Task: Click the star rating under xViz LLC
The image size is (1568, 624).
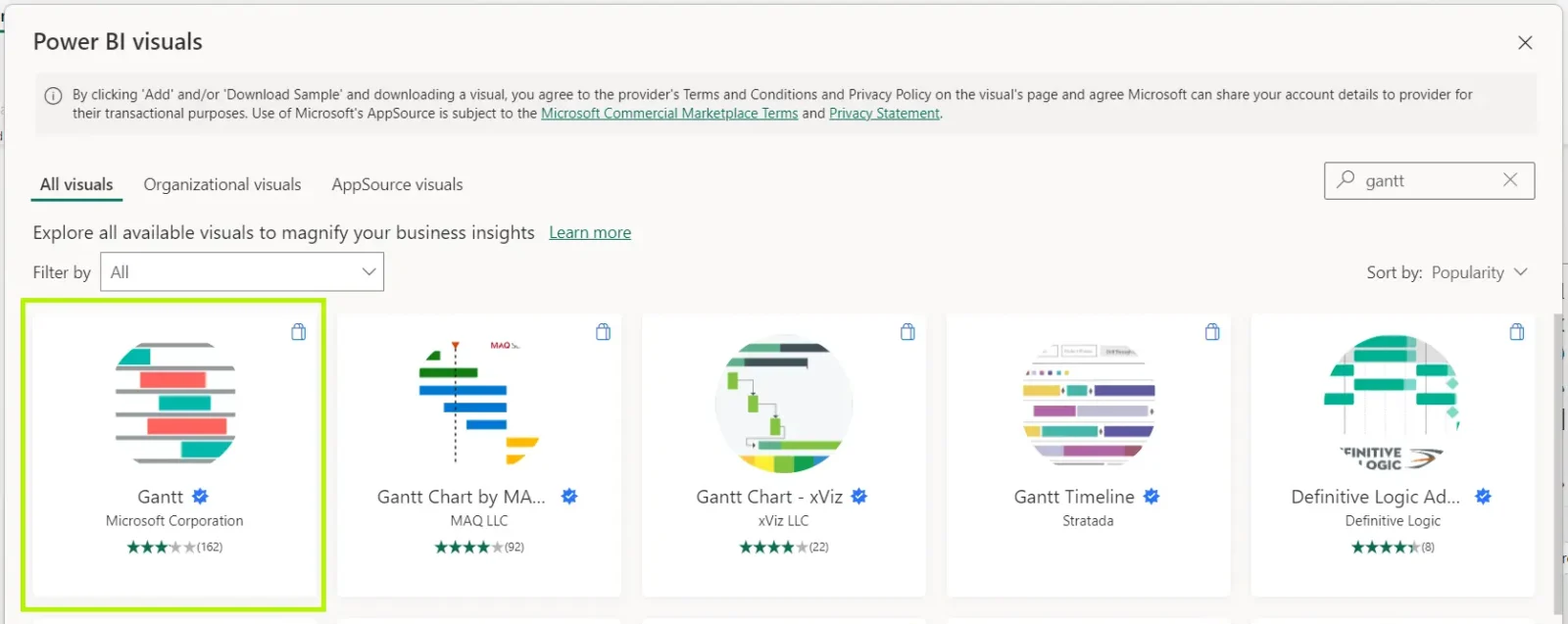Action: pos(784,548)
